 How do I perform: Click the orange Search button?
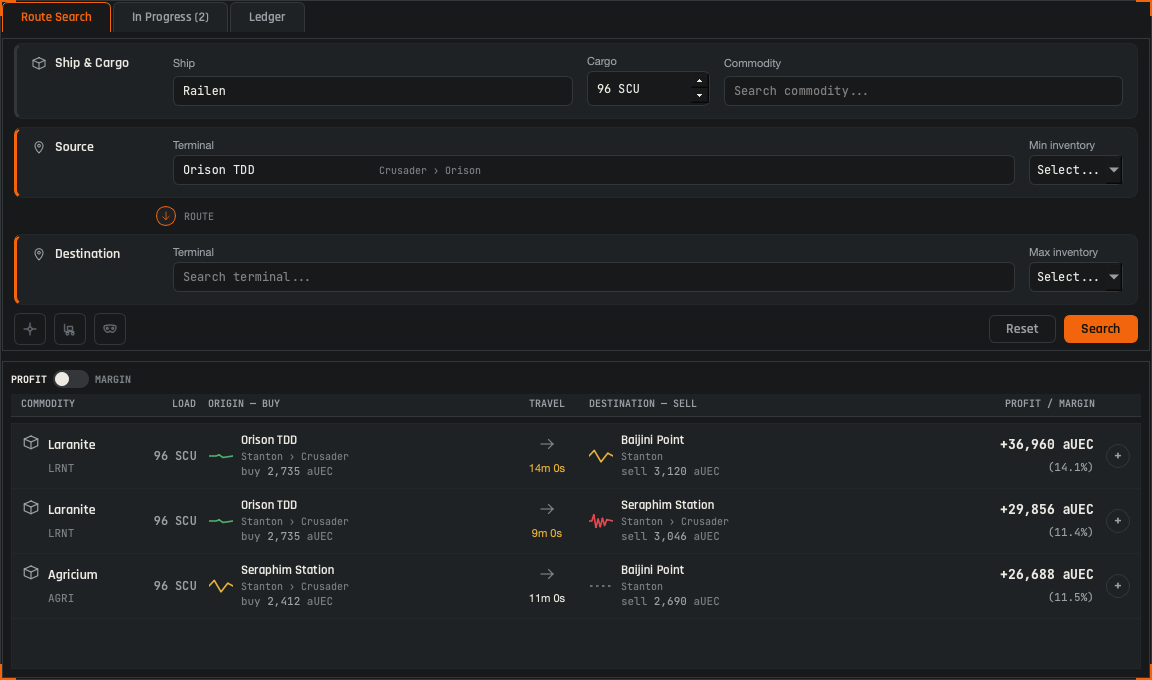1101,329
